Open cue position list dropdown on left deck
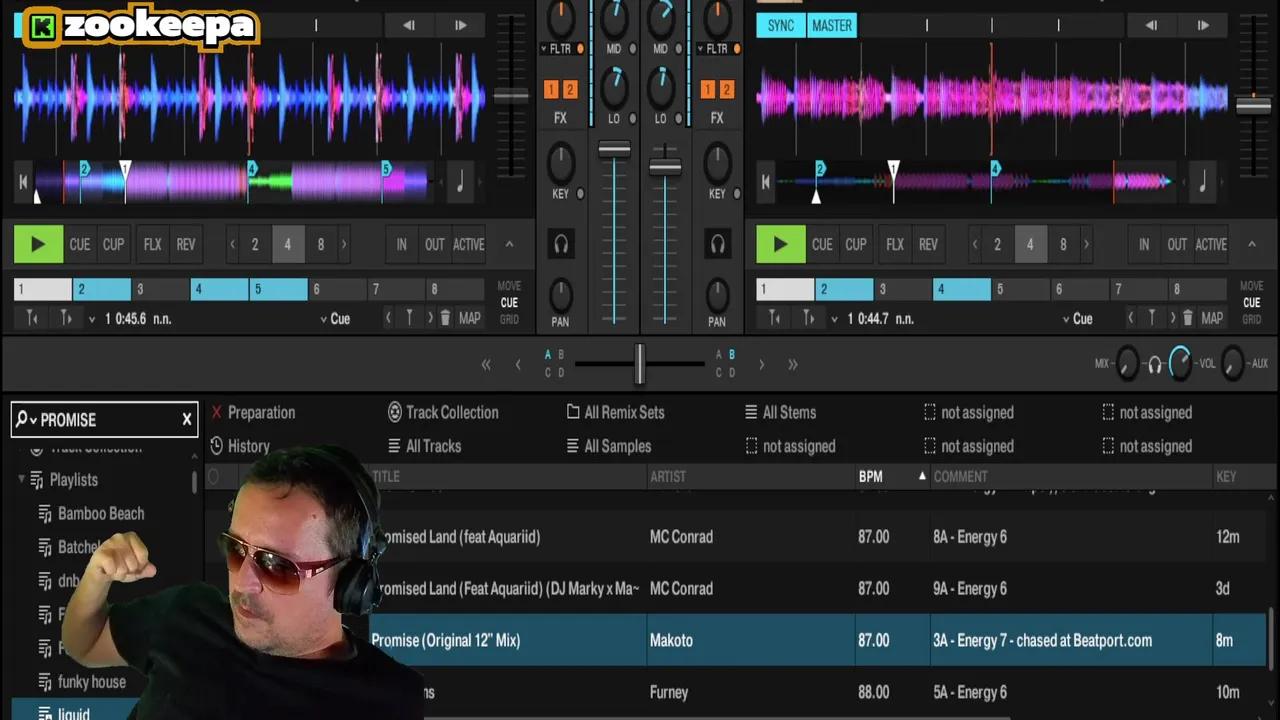 pyautogui.click(x=92, y=319)
